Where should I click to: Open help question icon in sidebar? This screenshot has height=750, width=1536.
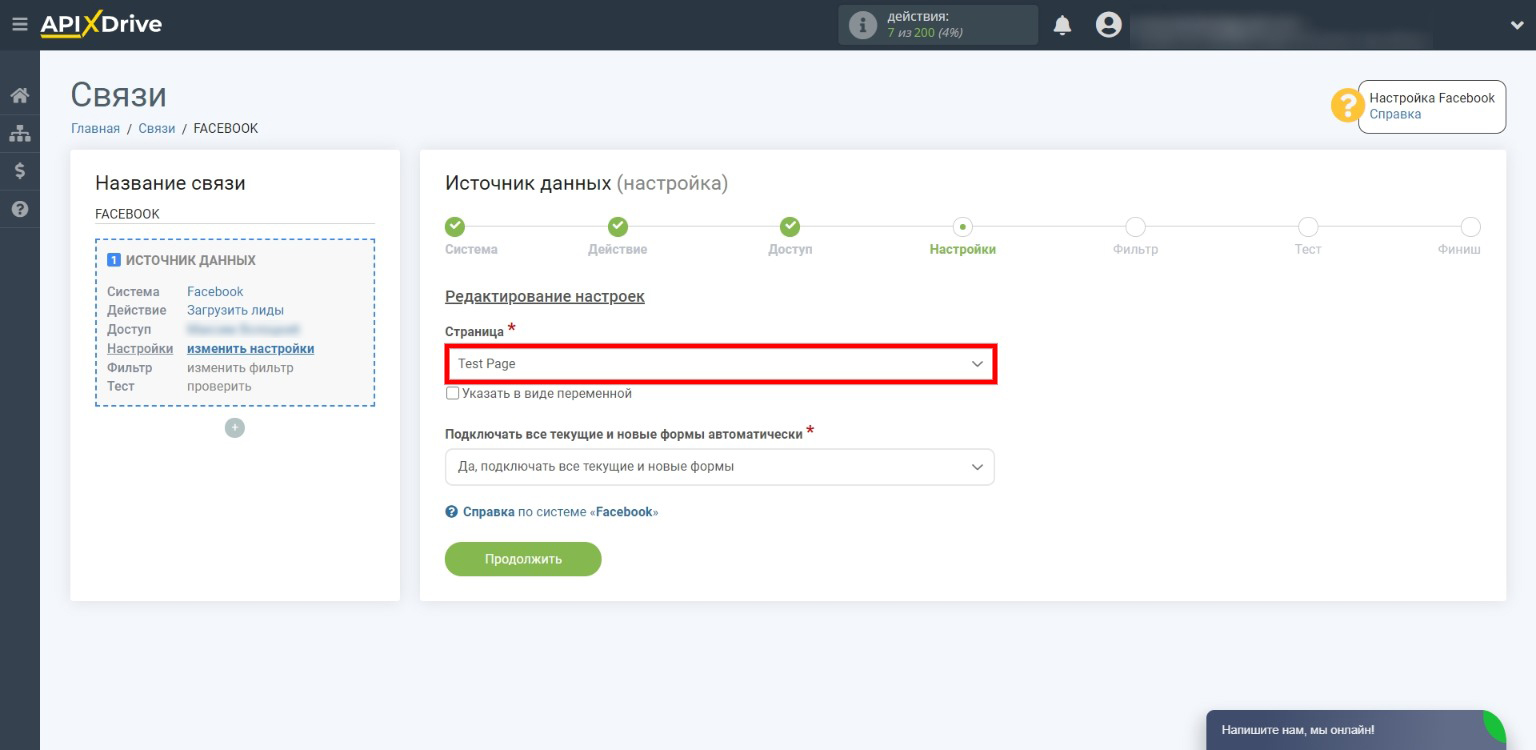(19, 209)
